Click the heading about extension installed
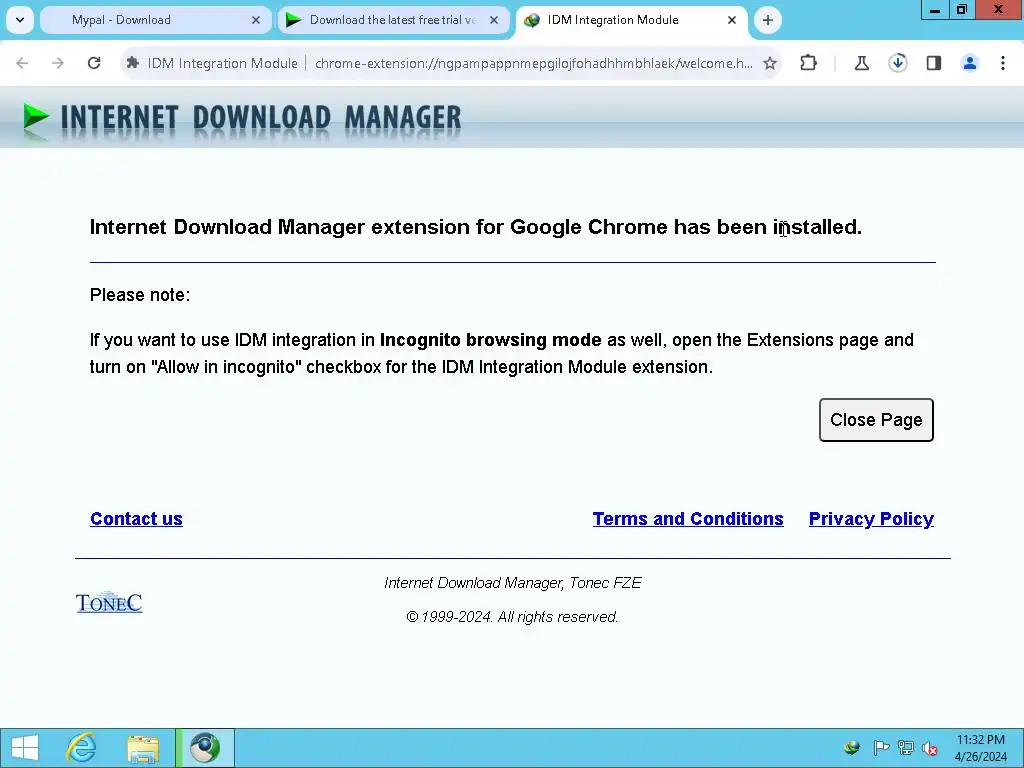Image resolution: width=1024 pixels, height=768 pixels. click(x=475, y=227)
